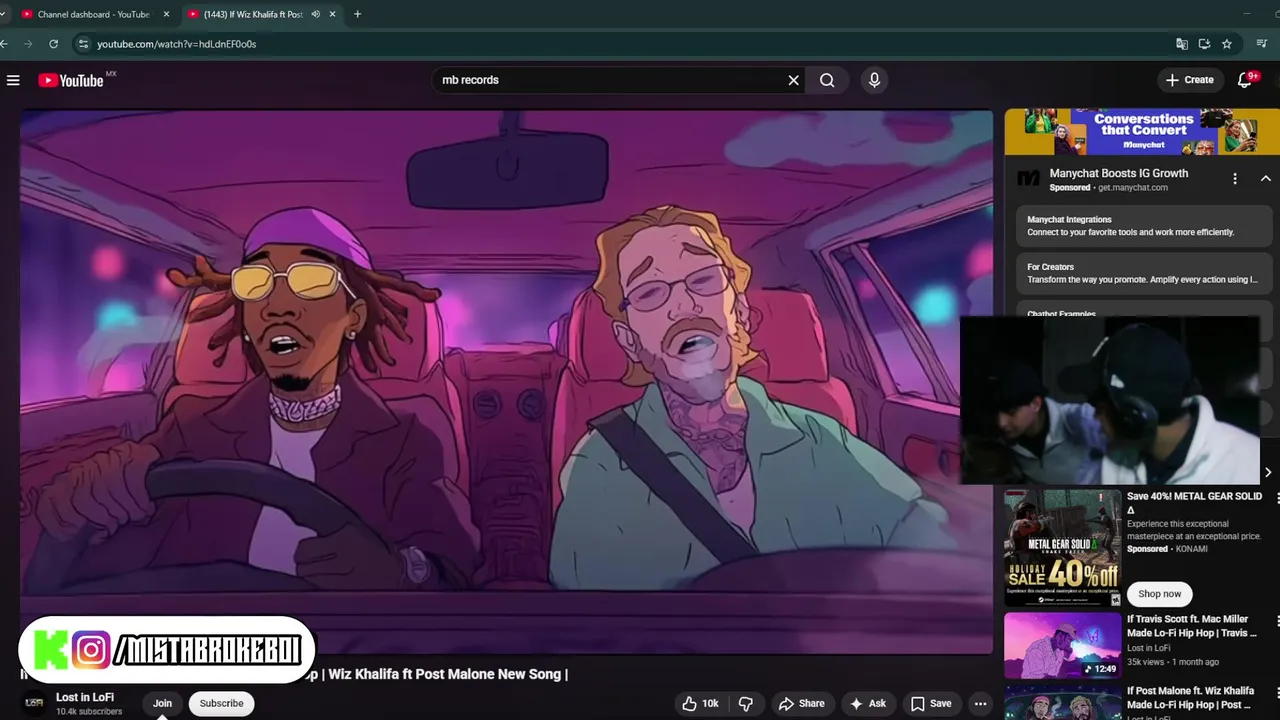
Task: Click the Manychat 'Conversations that Convert' banner
Action: pos(1142,132)
